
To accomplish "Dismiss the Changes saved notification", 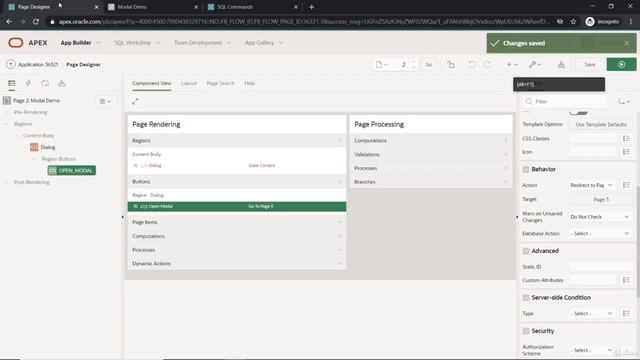I will pos(627,43).
